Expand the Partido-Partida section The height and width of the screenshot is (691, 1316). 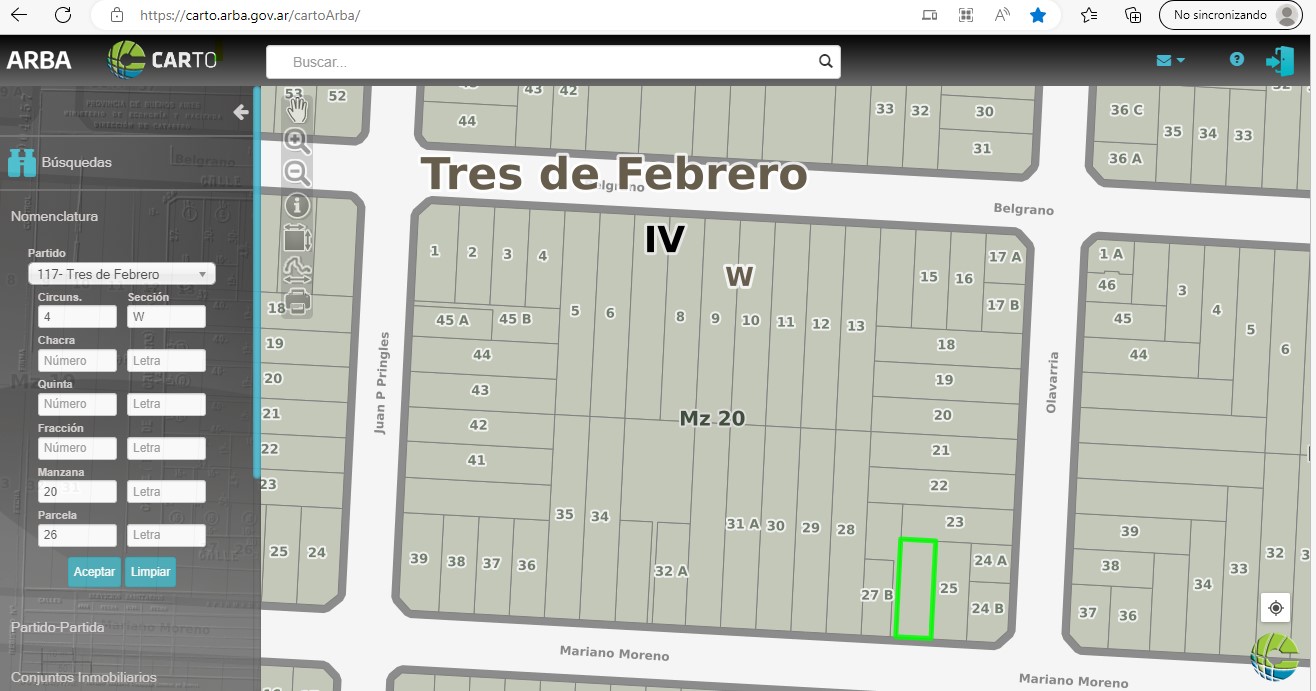pyautogui.click(x=58, y=627)
